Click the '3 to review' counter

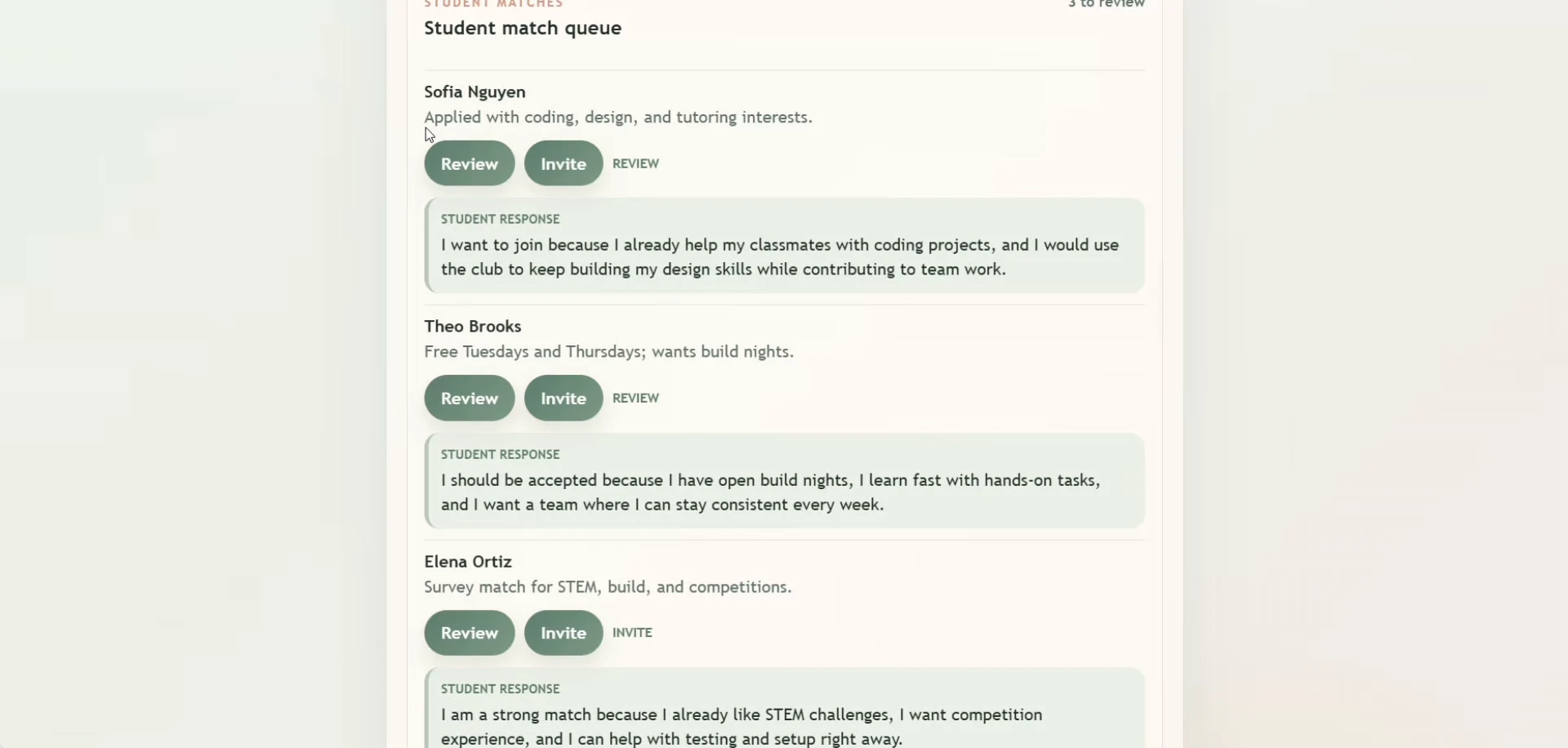pos(1107,4)
